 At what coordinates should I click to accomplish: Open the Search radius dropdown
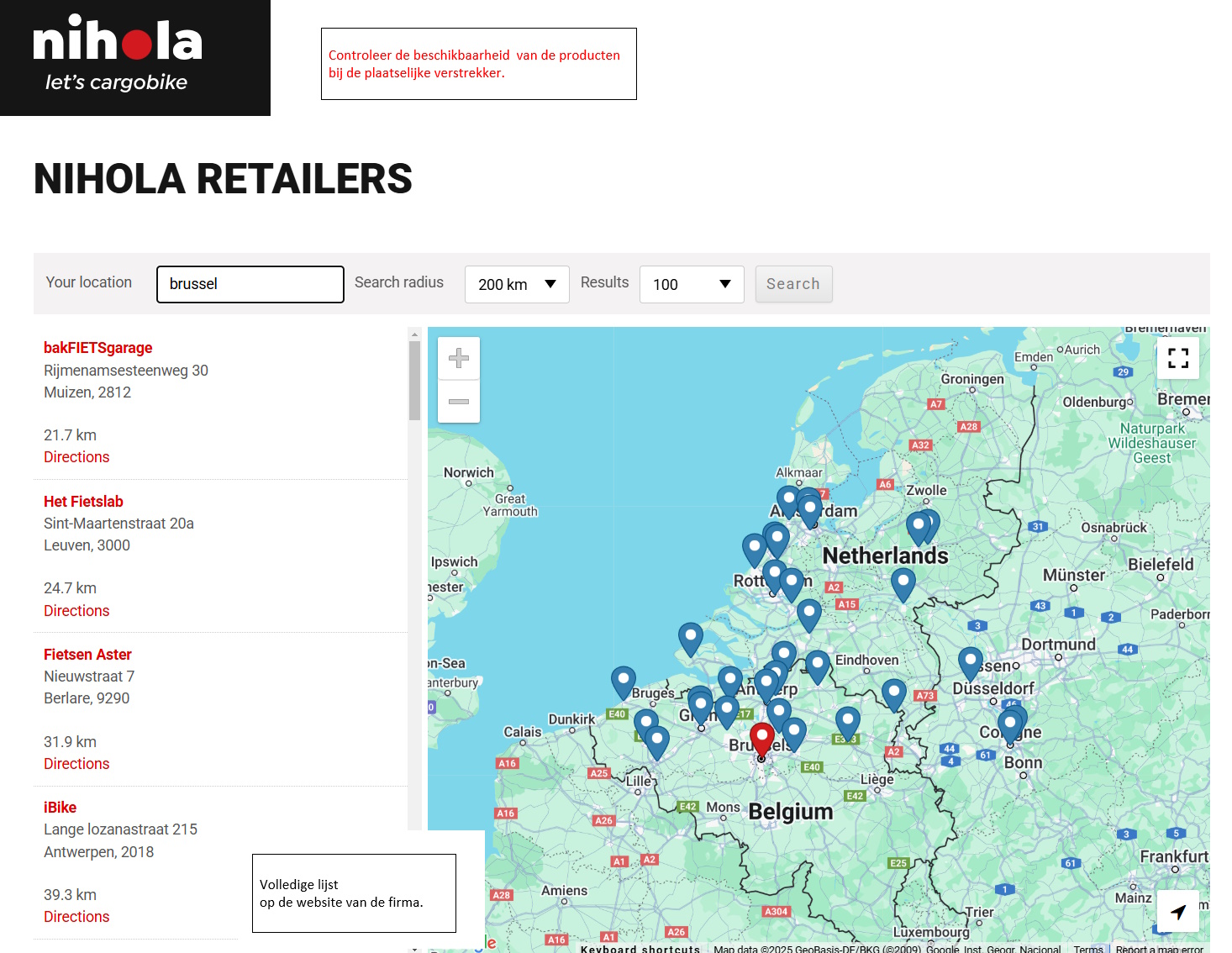pyautogui.click(x=517, y=285)
